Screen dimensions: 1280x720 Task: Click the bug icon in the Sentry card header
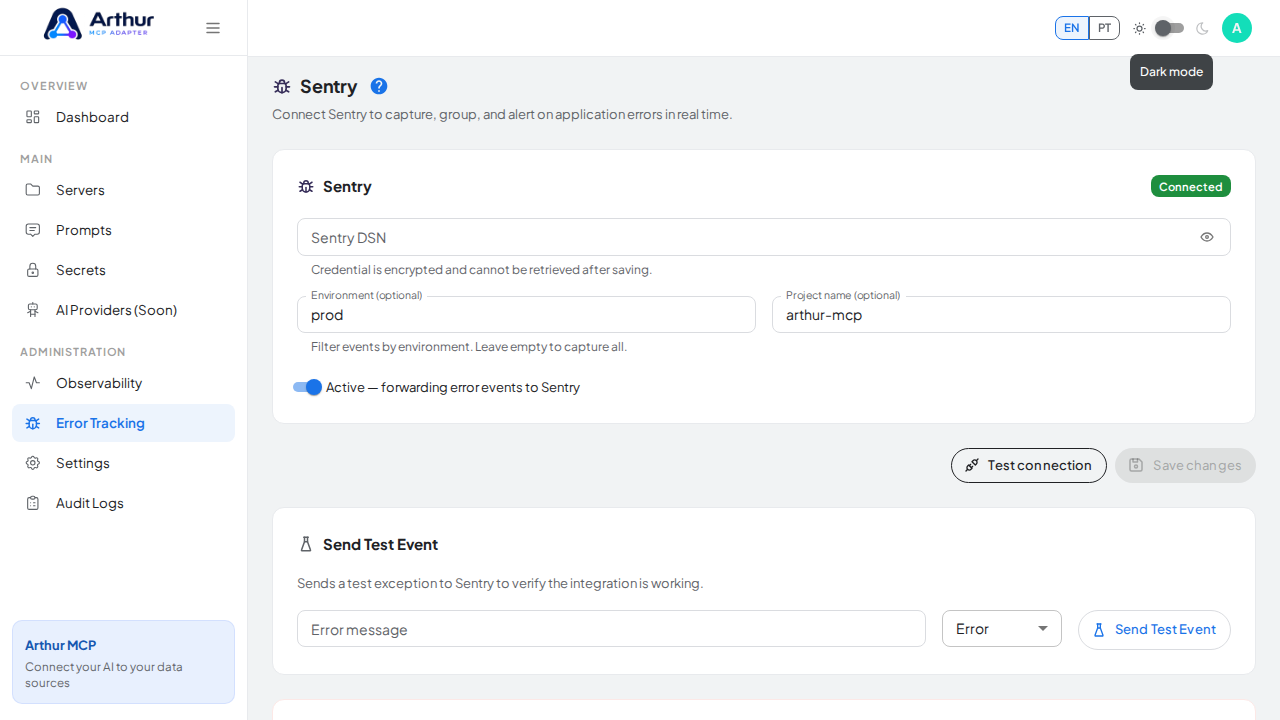[x=306, y=187]
